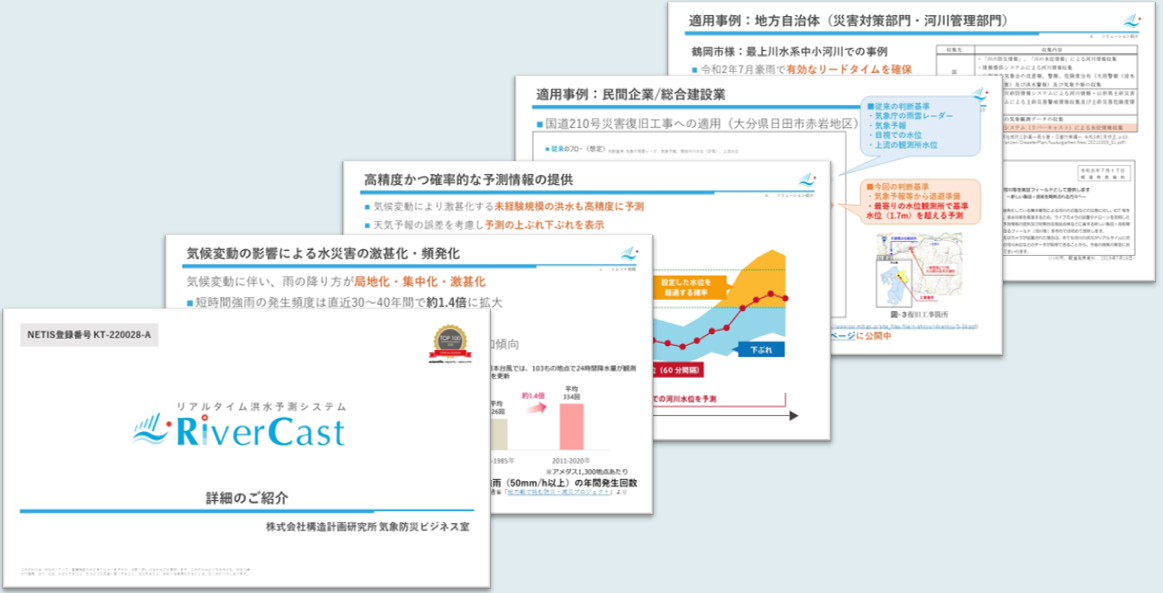Viewport: 1163px width, 593px height.
Task: Click the 図-3 復旧工事箇所 map image
Action: 918,270
